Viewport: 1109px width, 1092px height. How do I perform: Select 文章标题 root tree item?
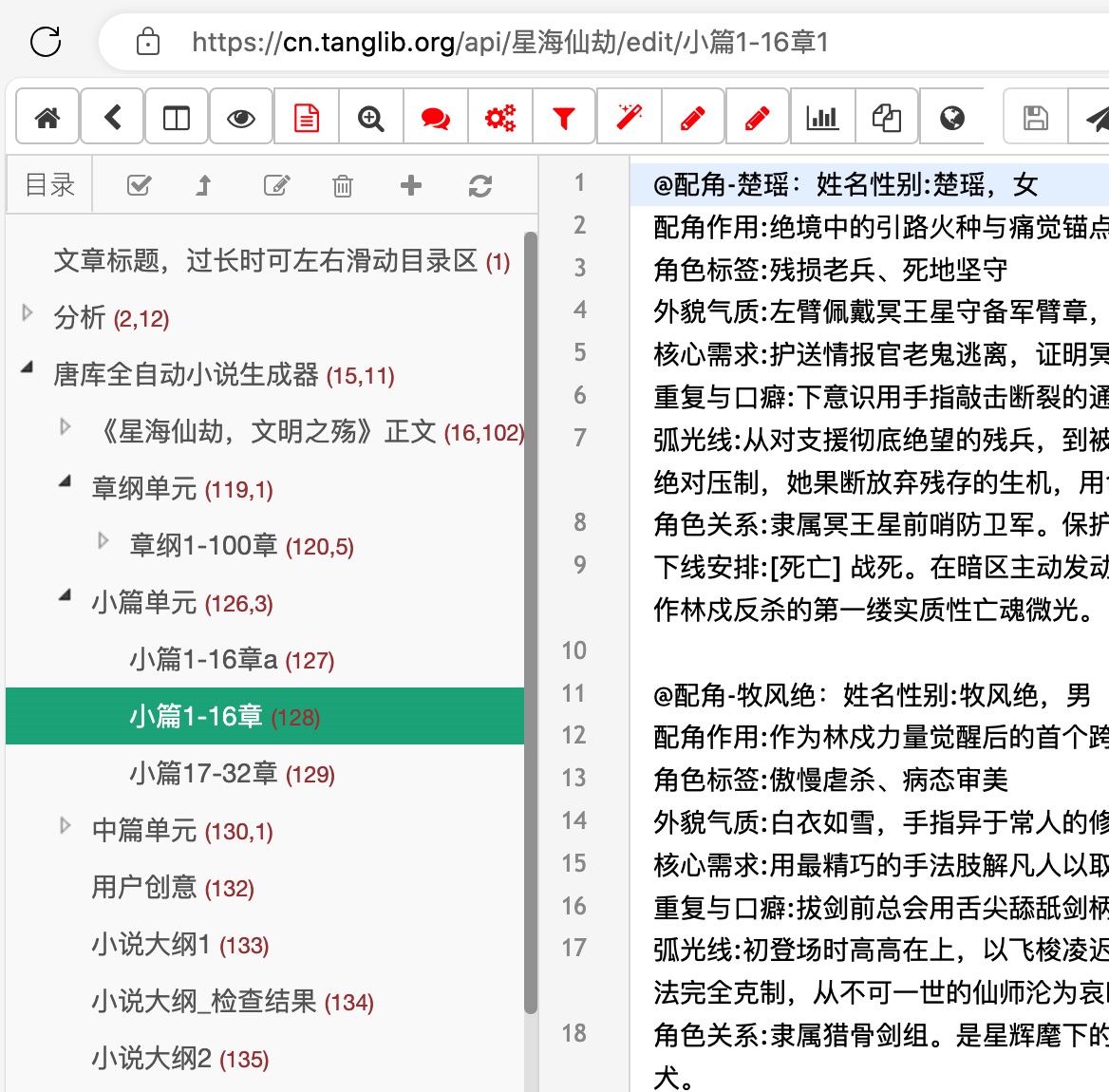[281, 261]
